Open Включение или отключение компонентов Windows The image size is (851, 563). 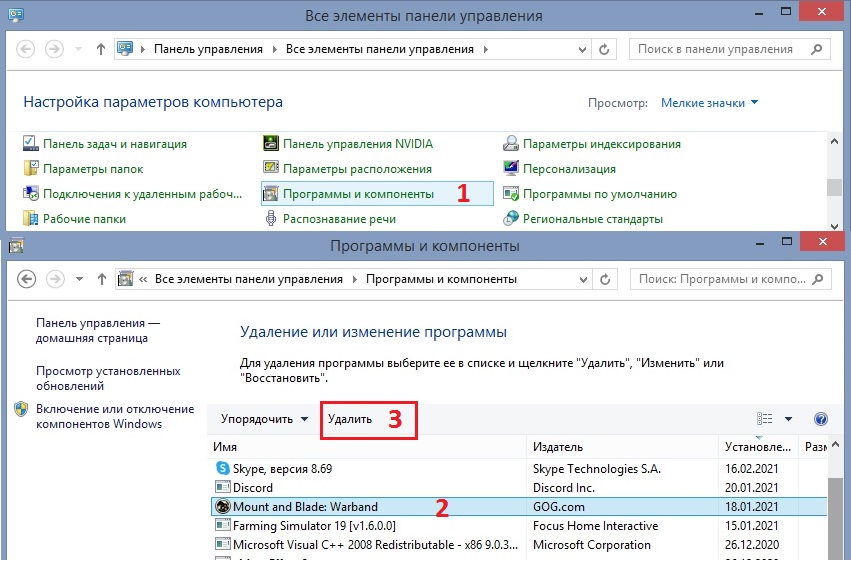[x=115, y=416]
